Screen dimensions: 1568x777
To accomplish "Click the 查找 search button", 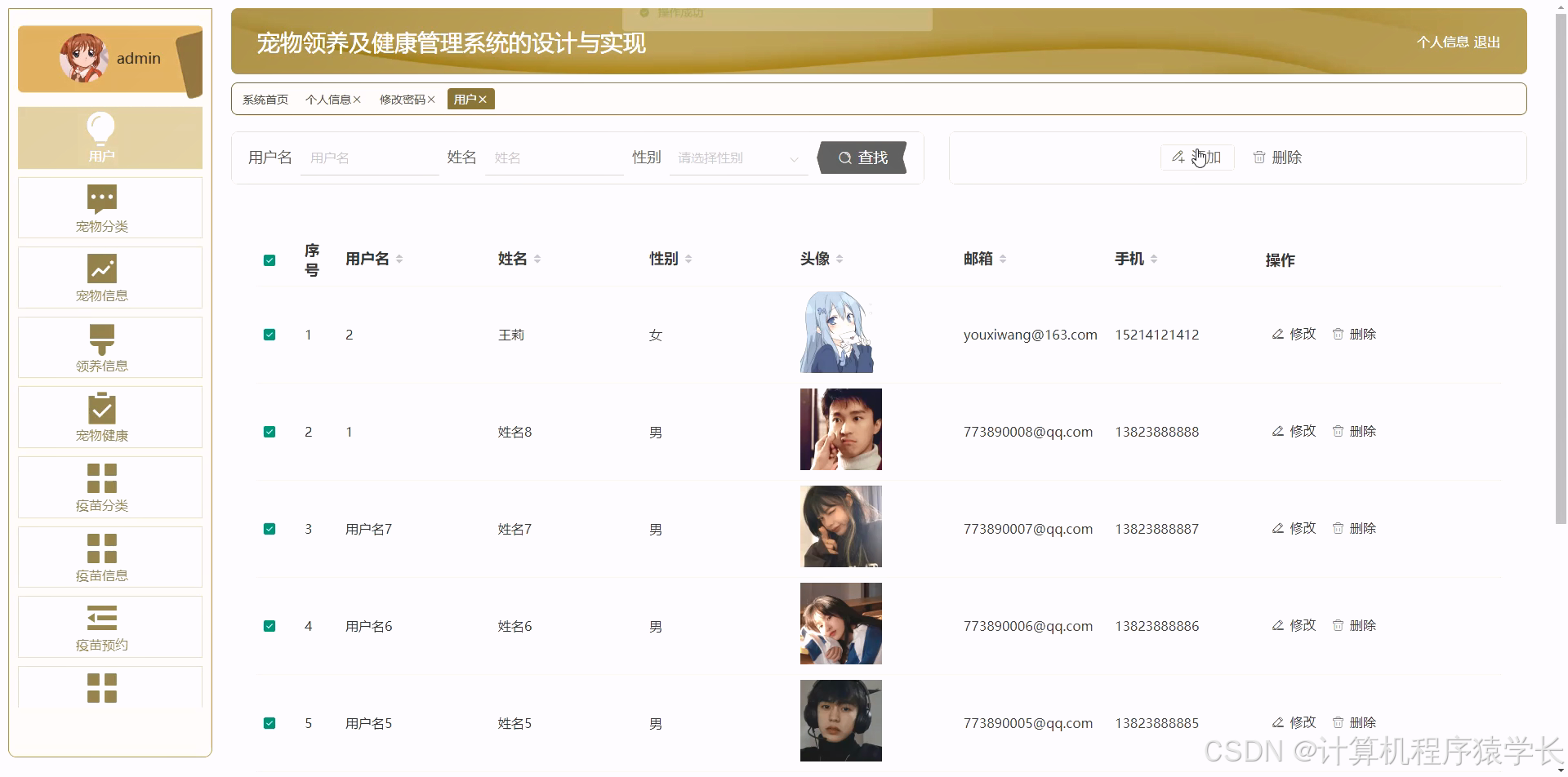I will point(862,158).
